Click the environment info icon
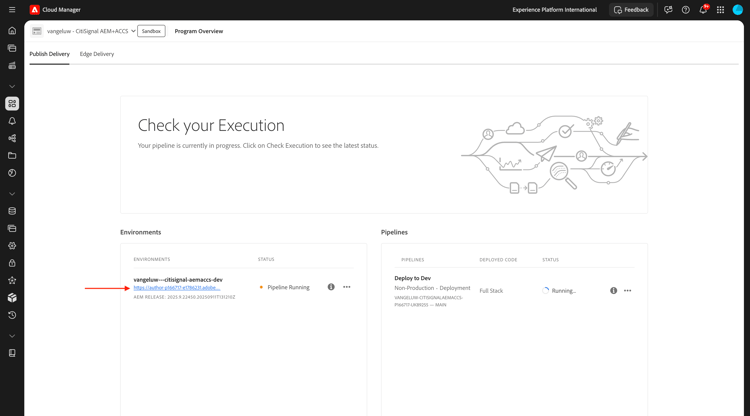The height and width of the screenshot is (416, 750). 331,287
